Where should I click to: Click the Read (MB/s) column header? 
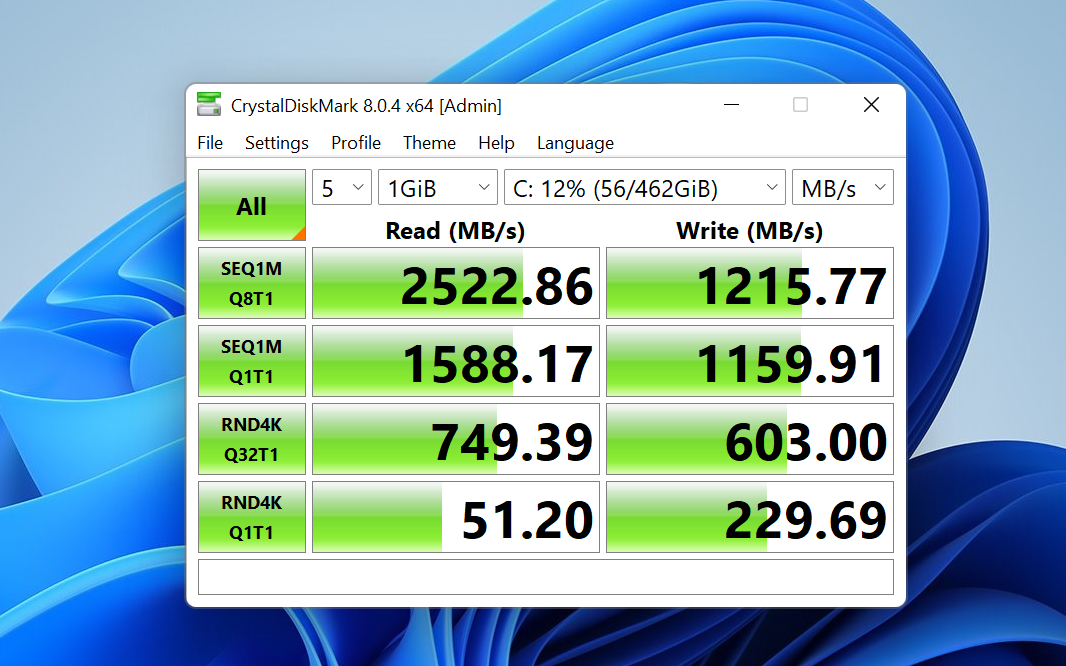(455, 230)
